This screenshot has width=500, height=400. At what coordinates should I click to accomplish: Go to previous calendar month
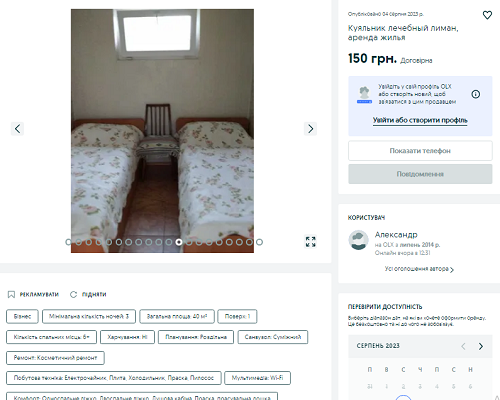tap(463, 346)
